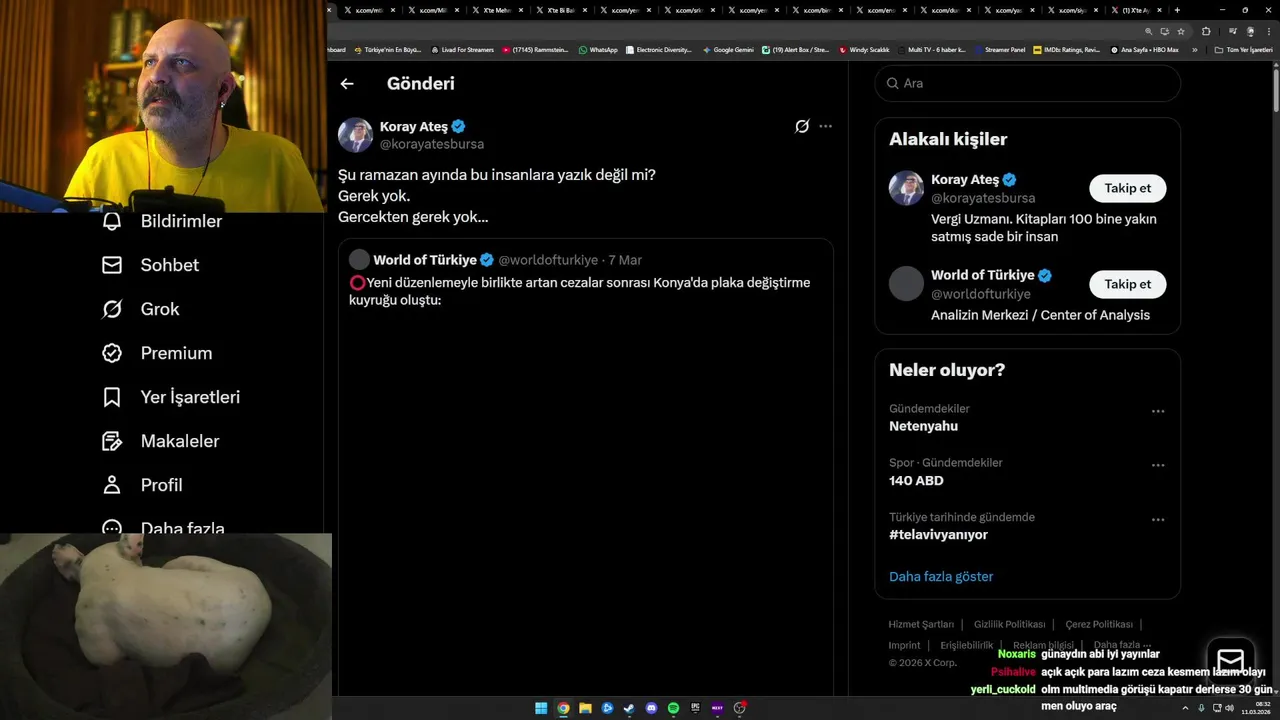The image size is (1280, 720).
Task: Open the browser extensions puzzle icon
Action: [x=1206, y=31]
